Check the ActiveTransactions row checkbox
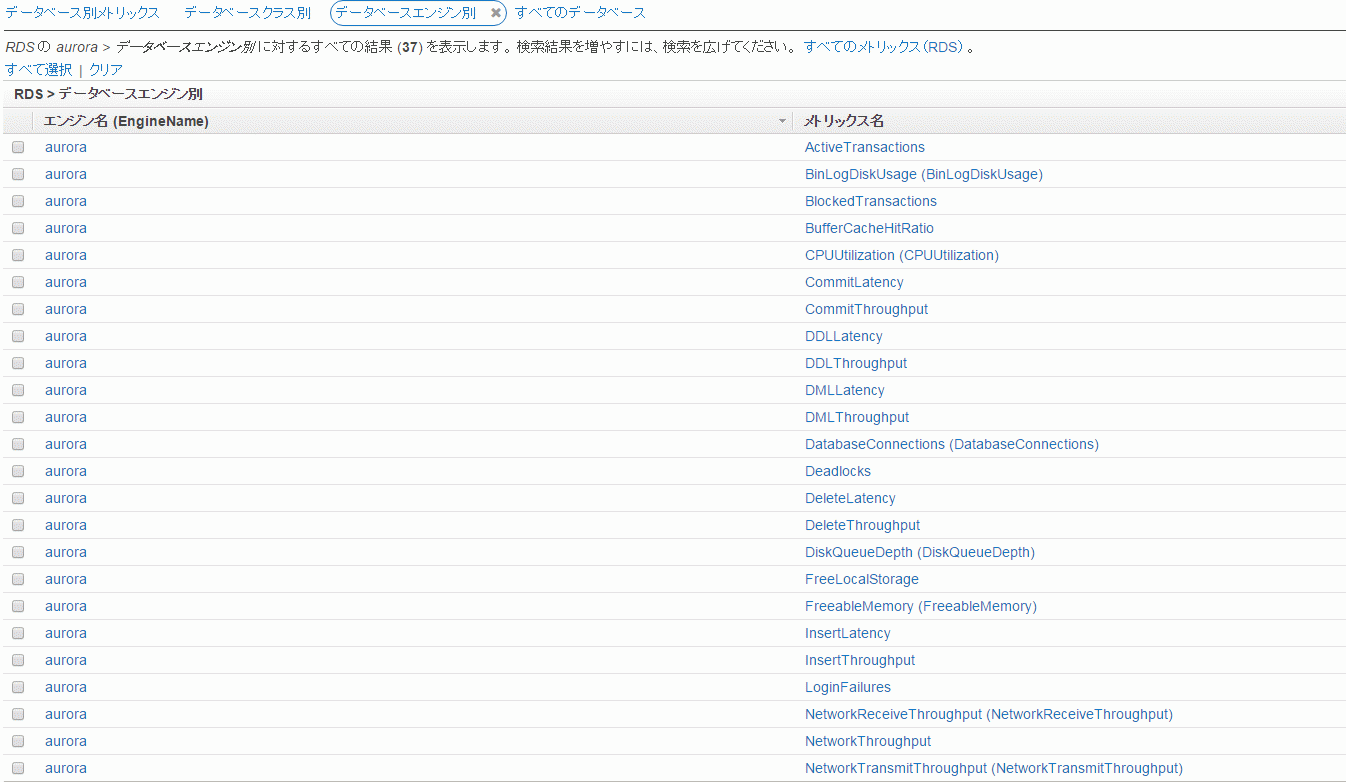The image size is (1346, 782). 18,147
